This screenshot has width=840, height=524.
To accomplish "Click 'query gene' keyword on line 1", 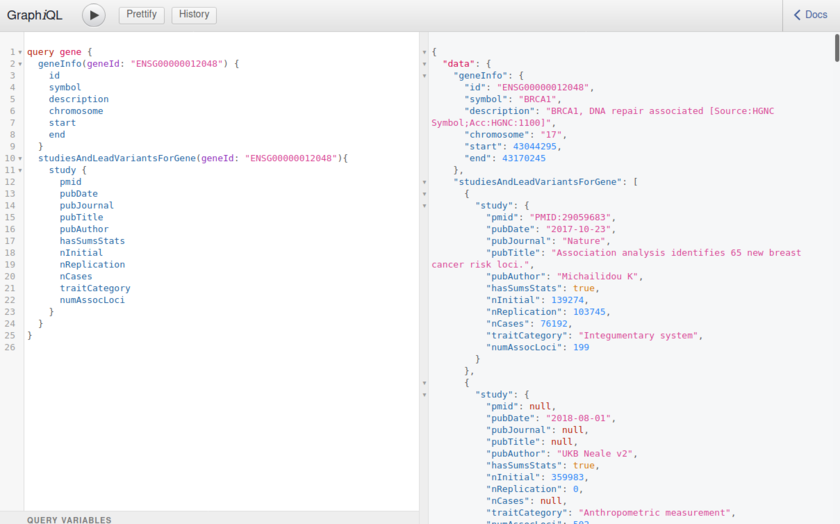I will pos(54,52).
